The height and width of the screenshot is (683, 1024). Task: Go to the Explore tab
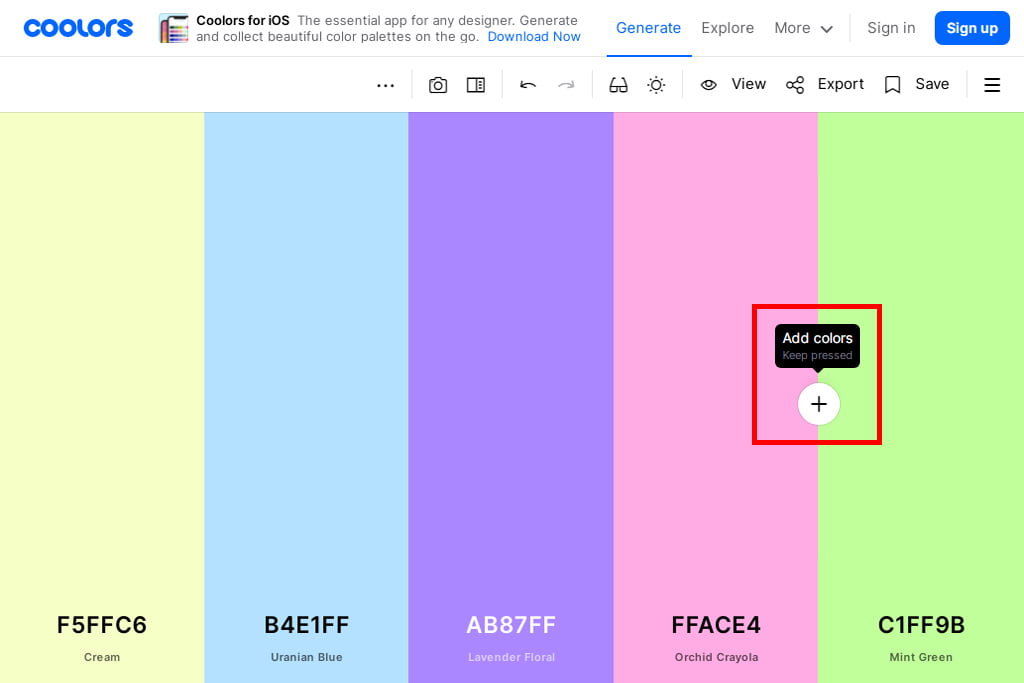pos(727,28)
